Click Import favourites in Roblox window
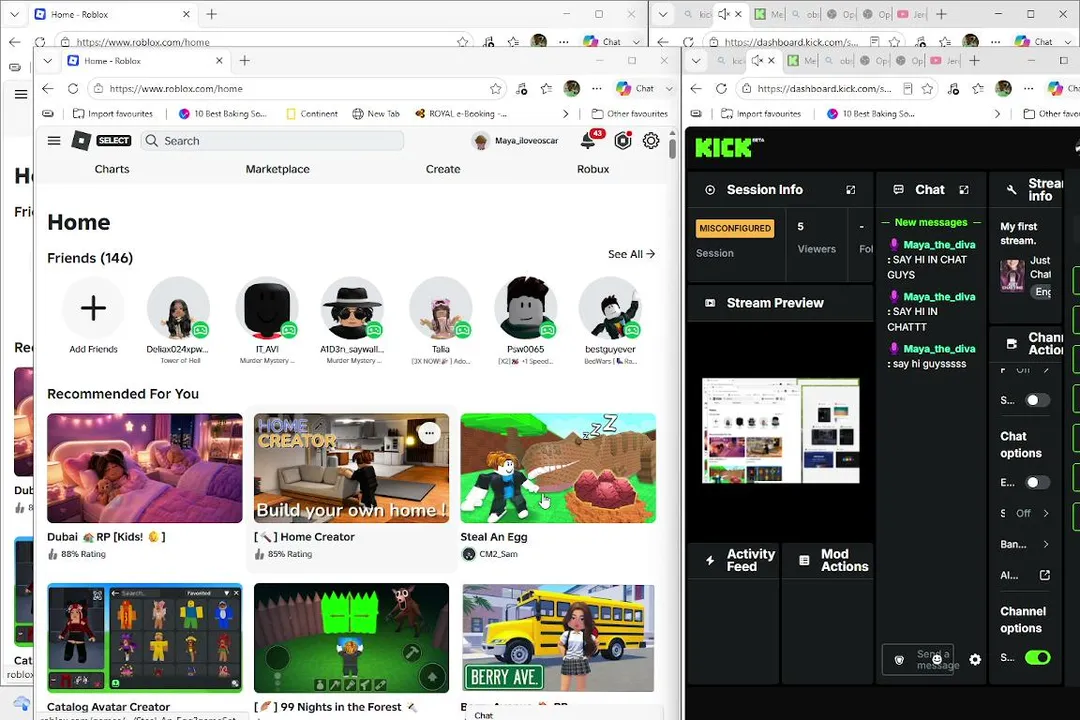The image size is (1080, 720). [x=113, y=114]
